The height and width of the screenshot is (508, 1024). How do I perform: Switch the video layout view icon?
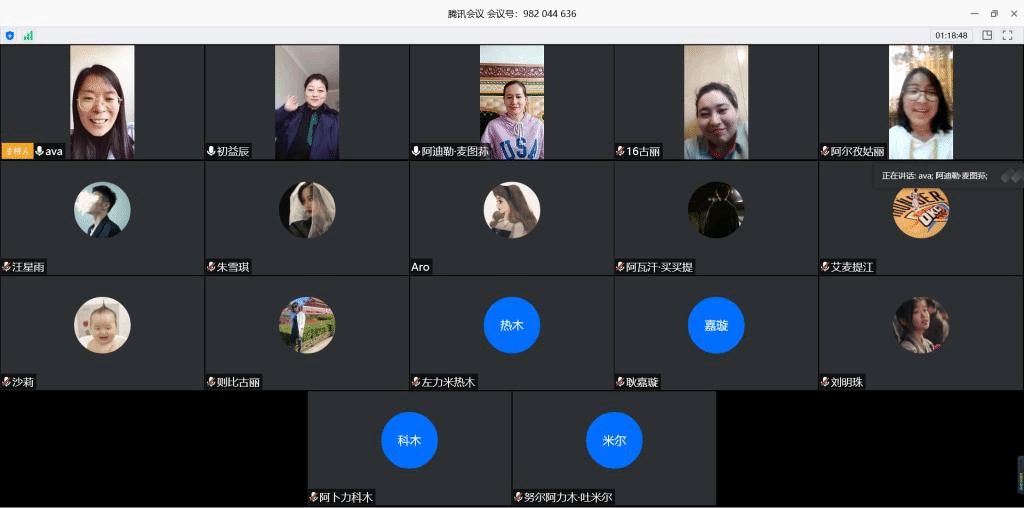click(x=987, y=35)
